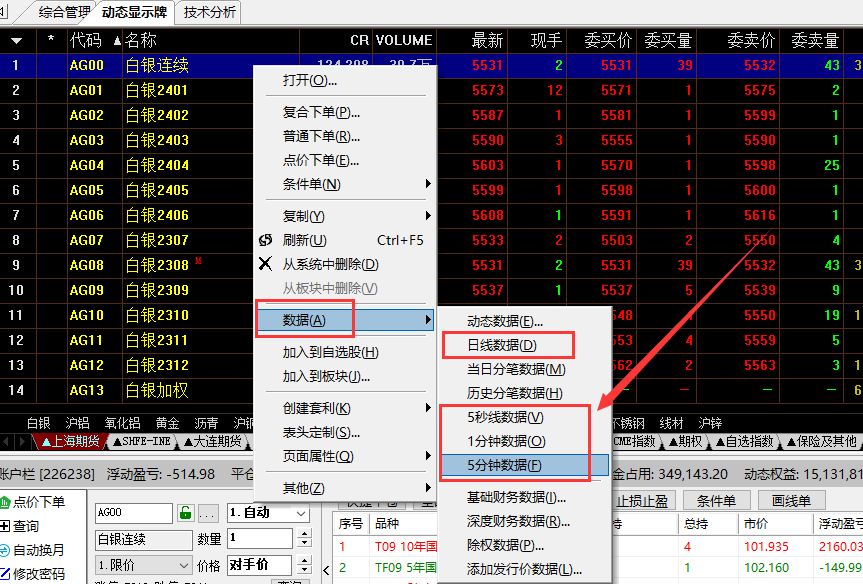The width and height of the screenshot is (863, 584).
Task: Click the 止损止盈 button
Action: pyautogui.click(x=643, y=501)
